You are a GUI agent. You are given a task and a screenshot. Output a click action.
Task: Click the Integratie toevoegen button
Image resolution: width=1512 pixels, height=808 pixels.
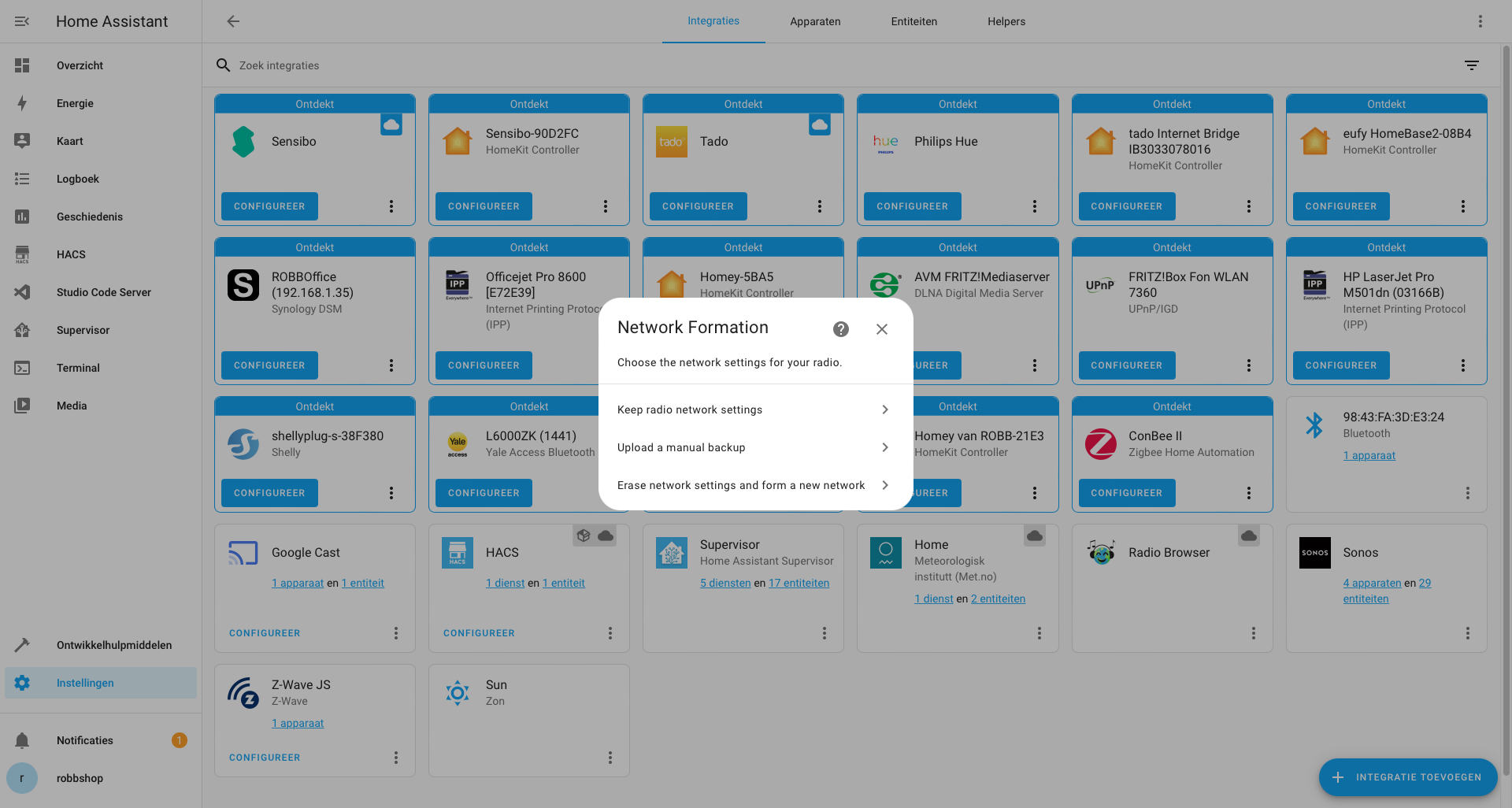[1408, 777]
